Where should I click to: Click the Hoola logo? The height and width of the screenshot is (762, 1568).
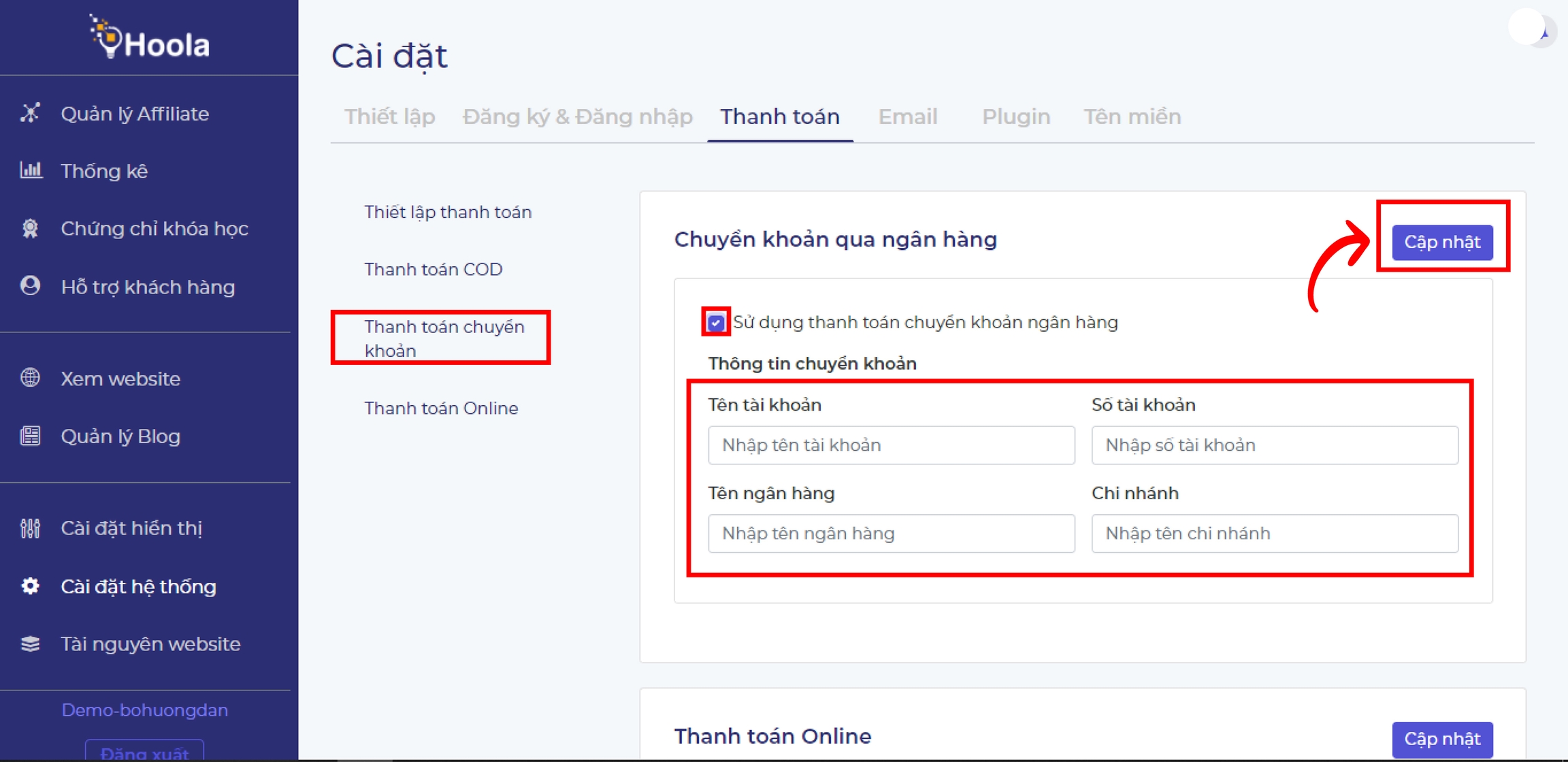tap(150, 38)
